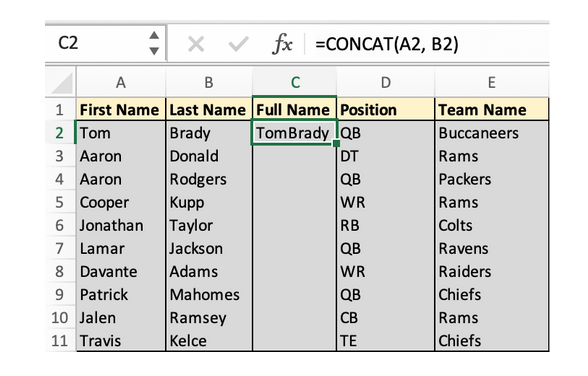Open the fx Insert Function icon
Screen dimensions: 588x376
pos(282,44)
